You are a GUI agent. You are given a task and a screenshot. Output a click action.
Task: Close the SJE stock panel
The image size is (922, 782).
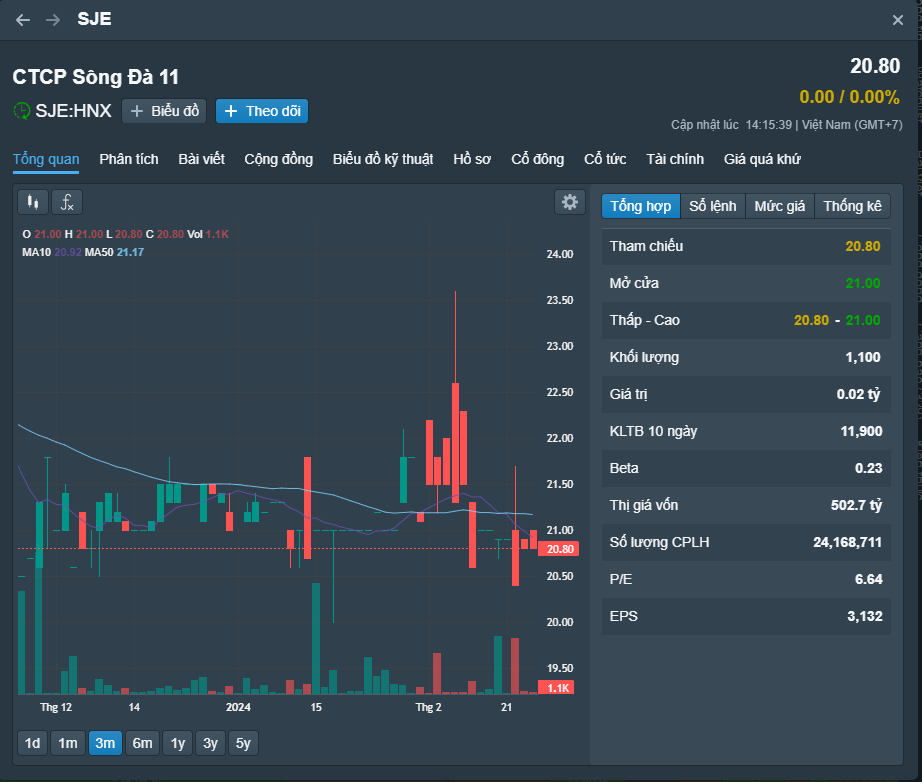[x=897, y=20]
